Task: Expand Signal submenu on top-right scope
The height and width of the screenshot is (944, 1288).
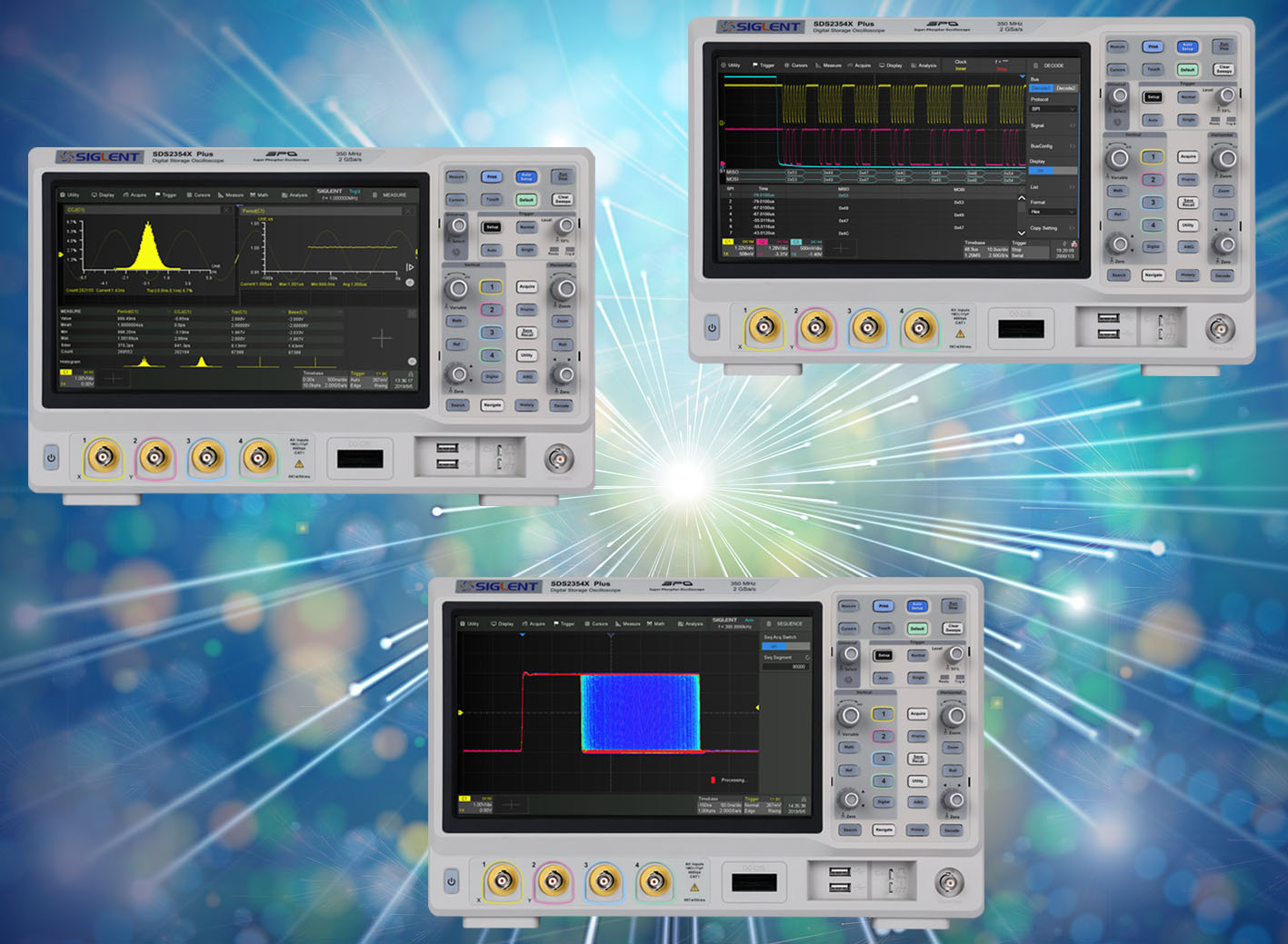Action: pos(1053,125)
